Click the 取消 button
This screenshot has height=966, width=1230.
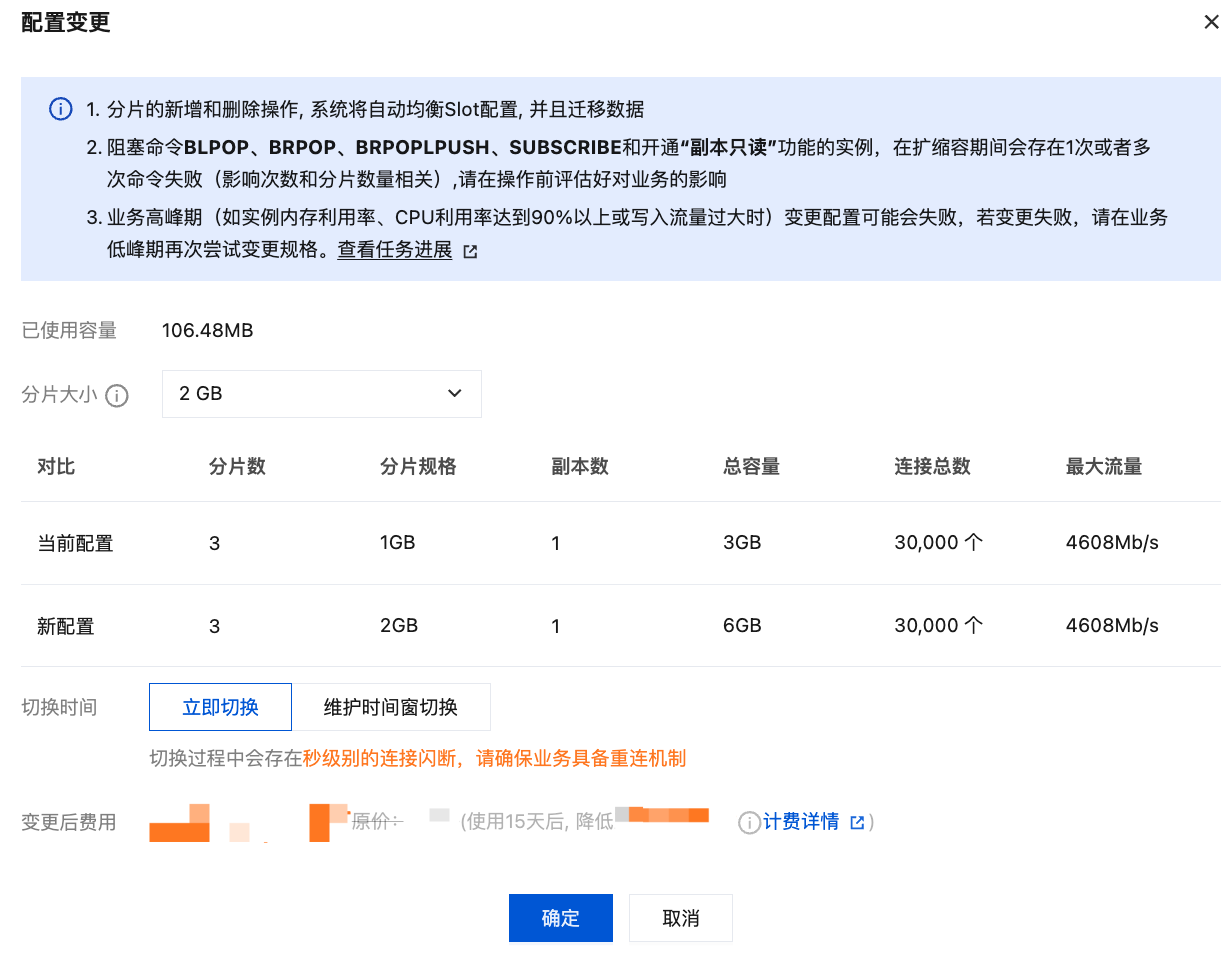(x=681, y=918)
